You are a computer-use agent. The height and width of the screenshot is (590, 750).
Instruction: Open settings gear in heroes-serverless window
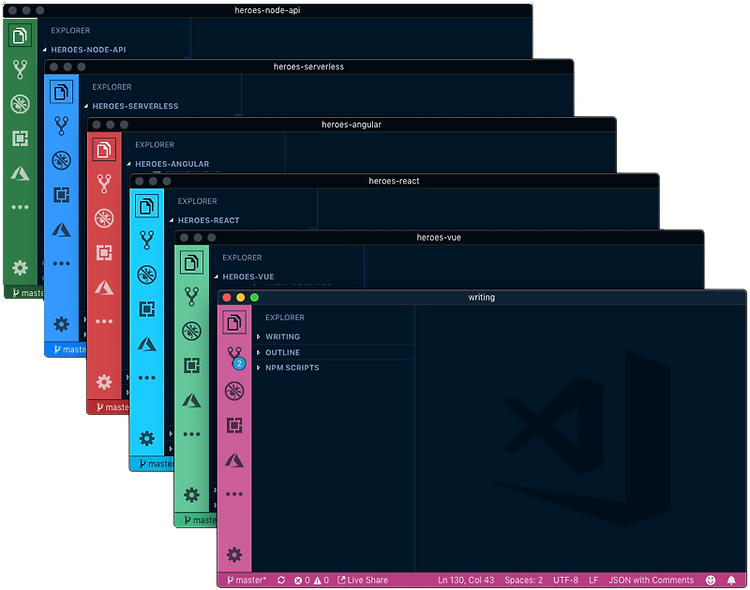point(61,324)
